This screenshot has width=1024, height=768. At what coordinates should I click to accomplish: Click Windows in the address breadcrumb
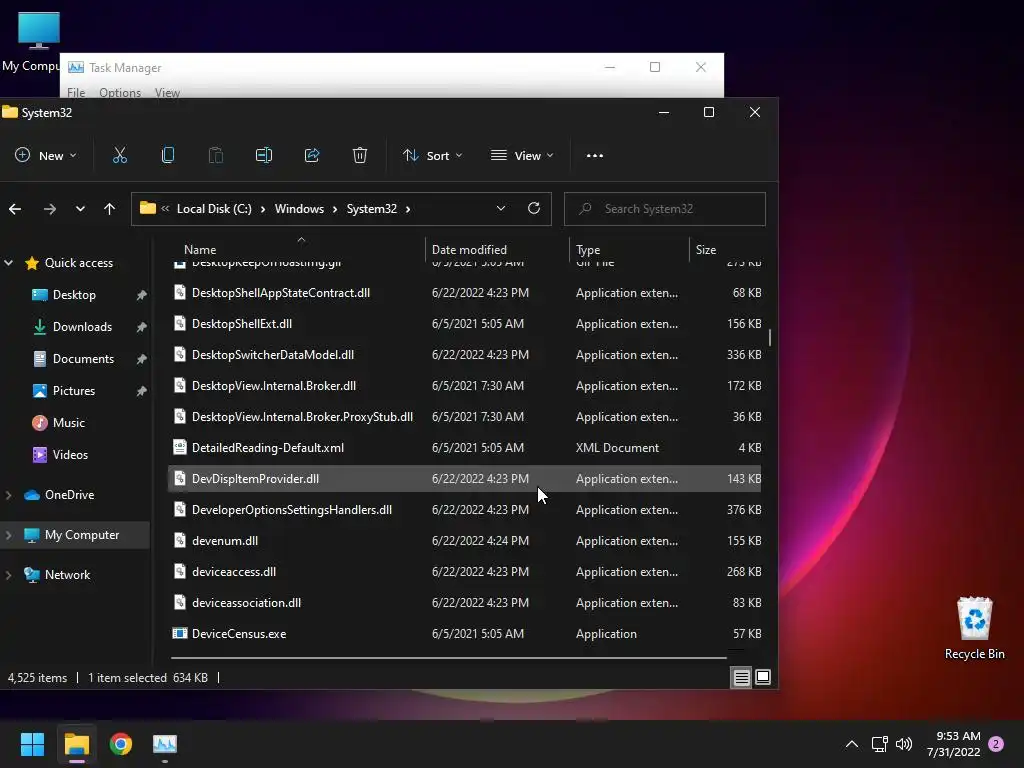tap(299, 208)
